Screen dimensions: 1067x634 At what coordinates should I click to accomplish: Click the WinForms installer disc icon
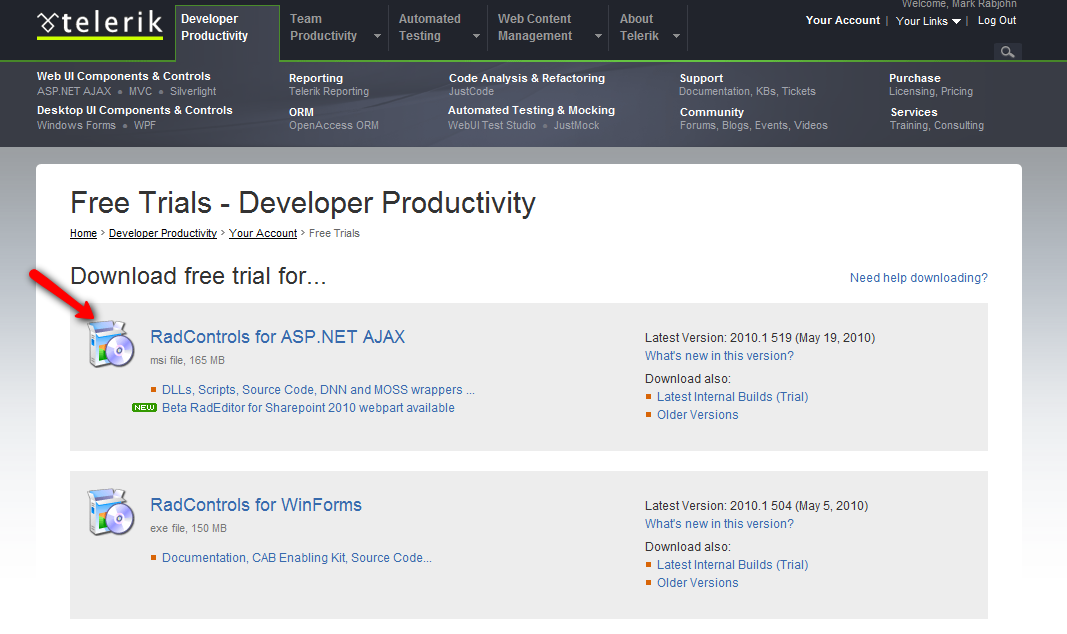tap(110, 512)
